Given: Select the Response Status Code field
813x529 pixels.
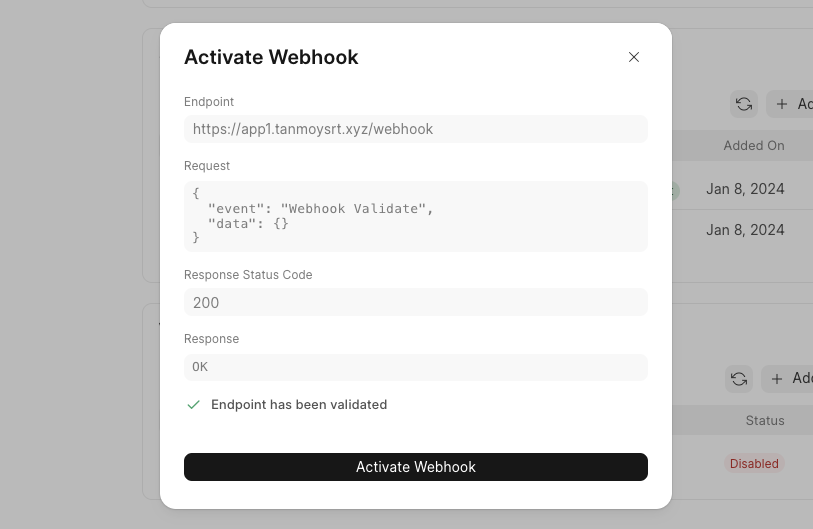Looking at the screenshot, I should click(416, 302).
